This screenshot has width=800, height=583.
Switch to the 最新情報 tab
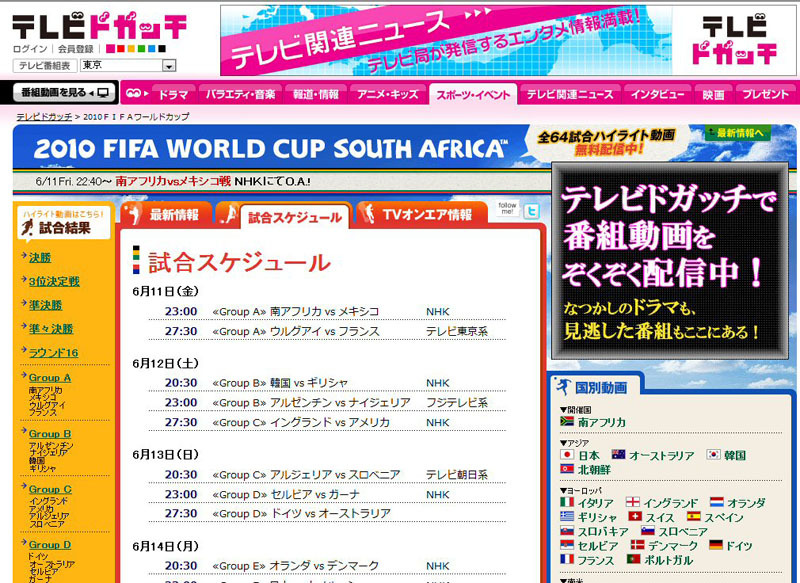tap(166, 214)
